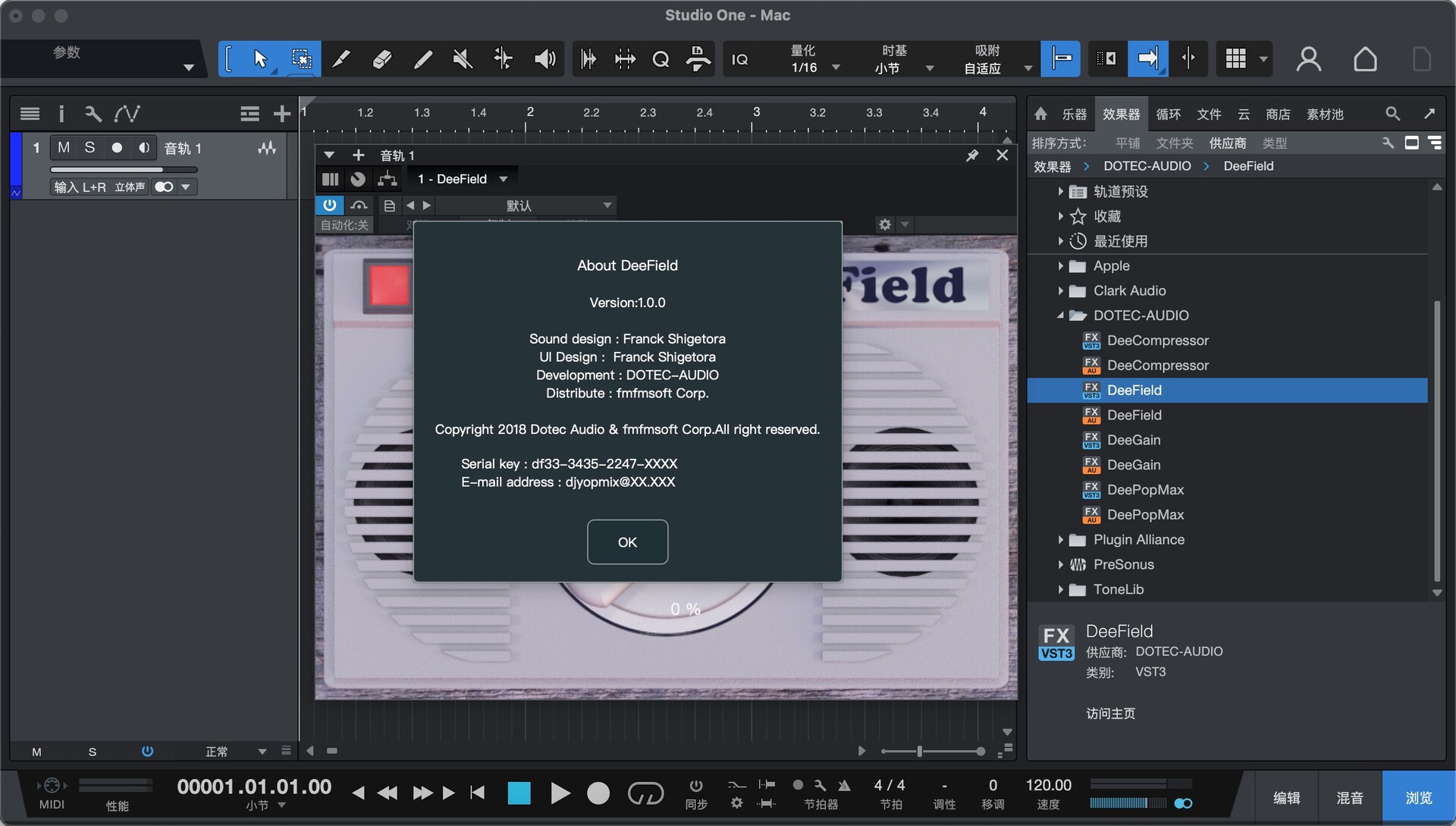Image resolution: width=1456 pixels, height=826 pixels.
Task: Add a new track with plus icon
Action: point(281,114)
